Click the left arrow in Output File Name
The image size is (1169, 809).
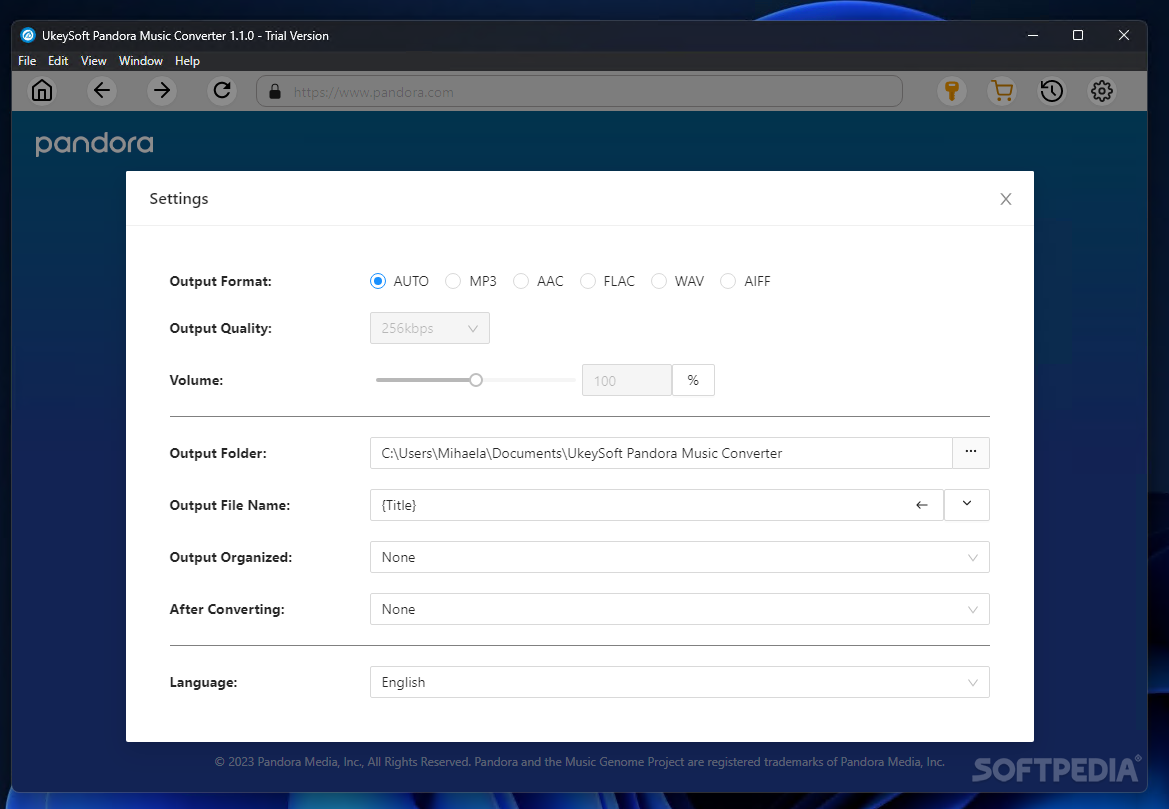[x=922, y=505]
